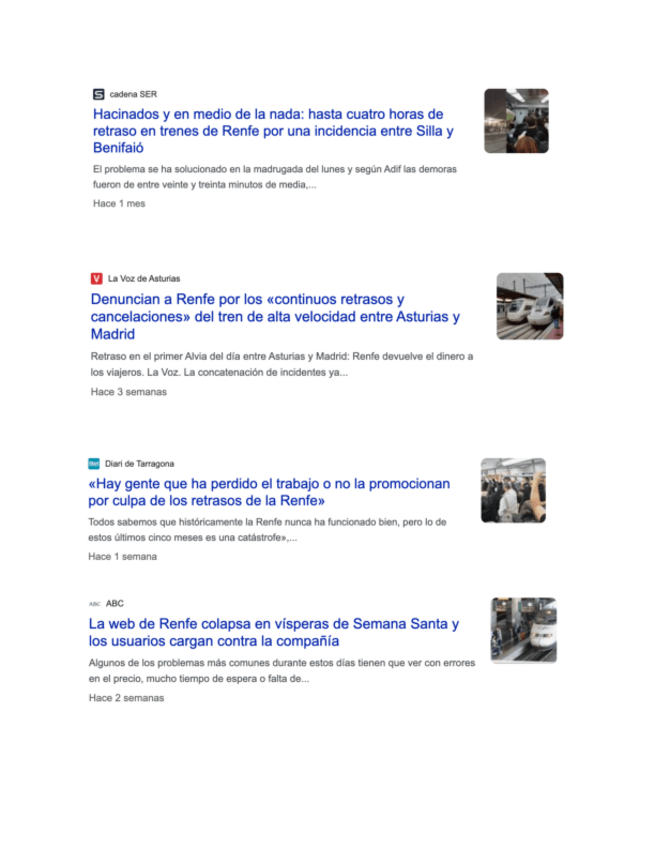655x848 pixels.
Task: Click the 'Diari de Tarragona' source name
Action: click(x=140, y=463)
